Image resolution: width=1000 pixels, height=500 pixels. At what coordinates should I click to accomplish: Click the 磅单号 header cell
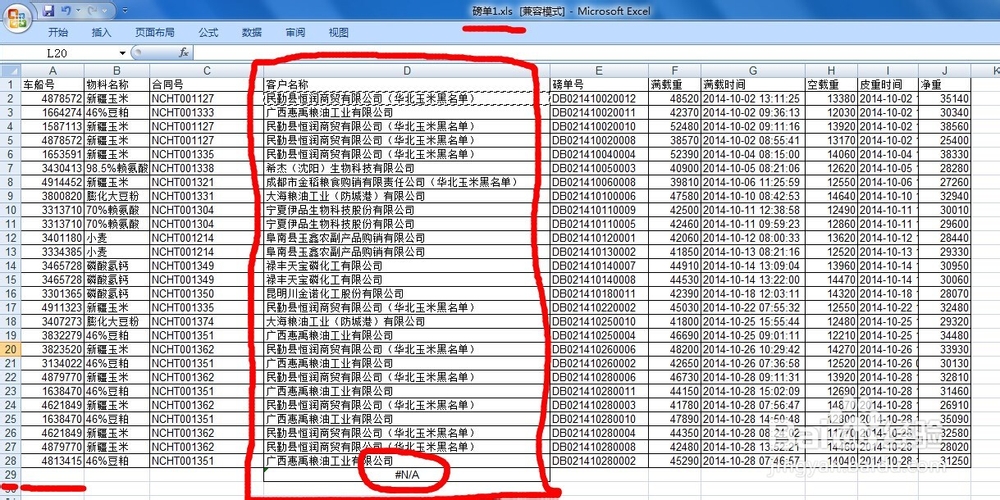(599, 84)
